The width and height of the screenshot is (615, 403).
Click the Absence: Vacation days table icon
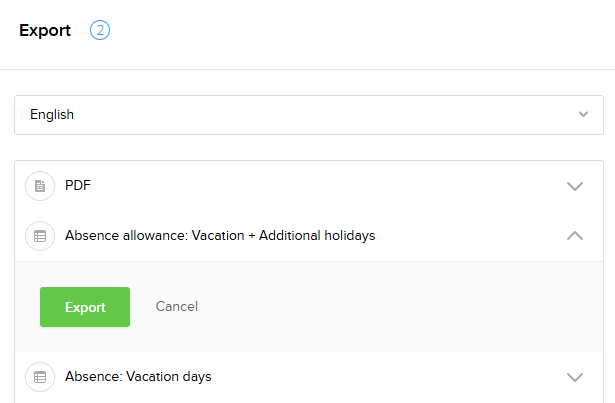(40, 377)
